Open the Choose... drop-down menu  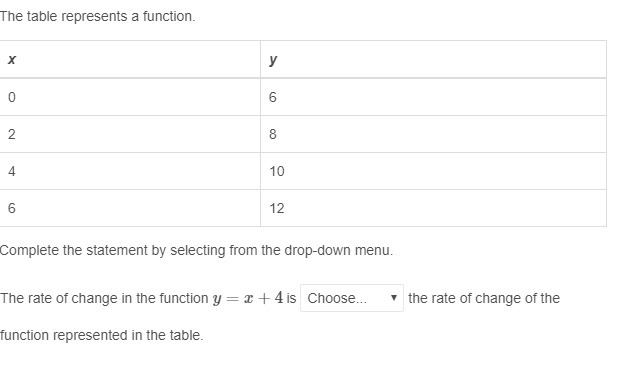coord(352,298)
